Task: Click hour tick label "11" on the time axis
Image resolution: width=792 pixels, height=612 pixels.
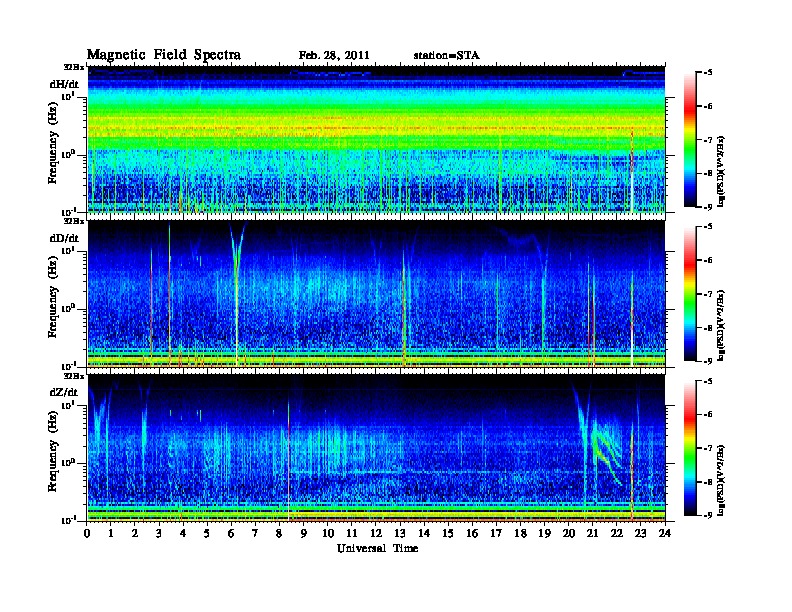Action: pos(352,533)
